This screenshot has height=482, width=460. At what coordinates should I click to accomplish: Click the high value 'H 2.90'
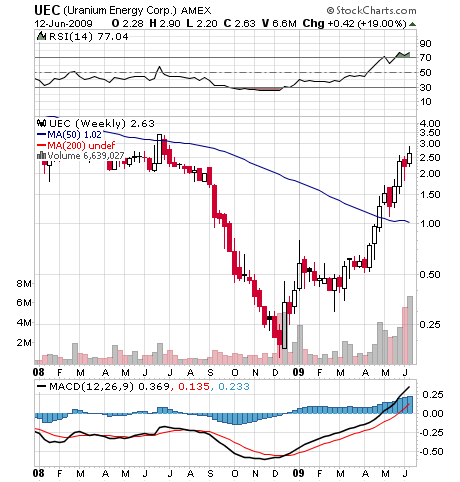(165, 23)
